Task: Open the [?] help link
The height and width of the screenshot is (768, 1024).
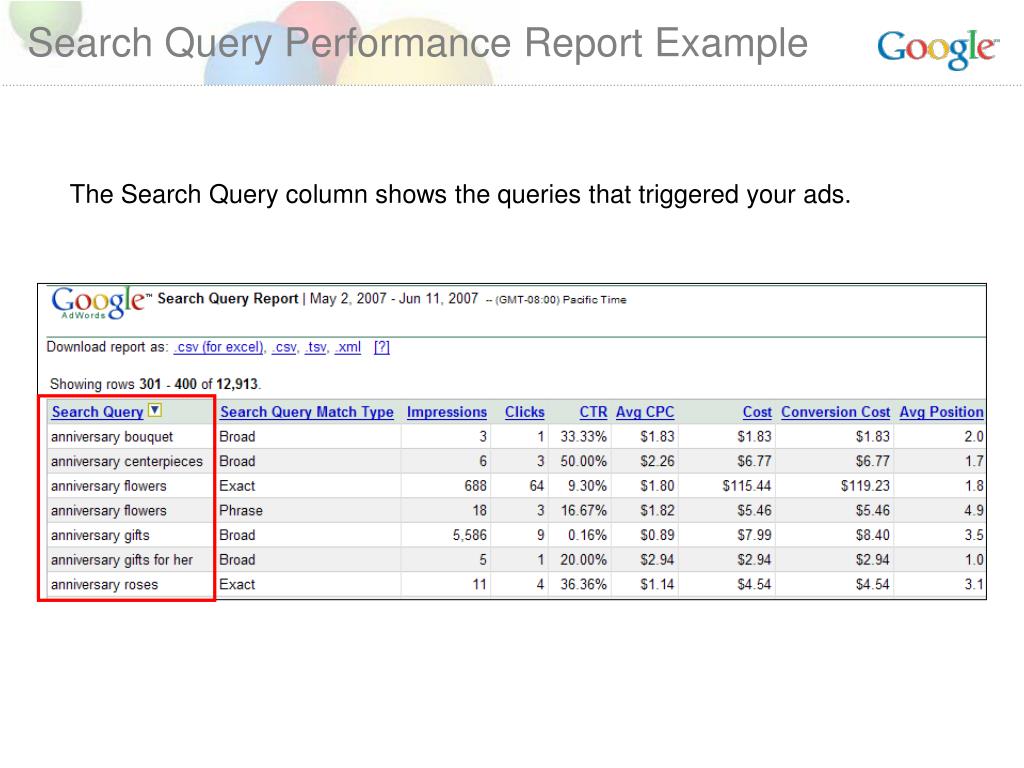Action: pos(381,347)
